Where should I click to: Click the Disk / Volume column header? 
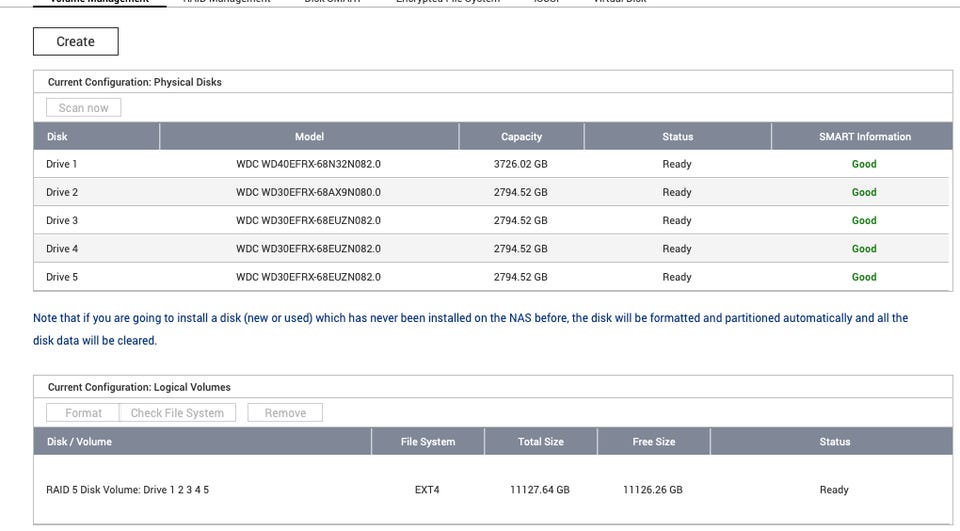[80, 441]
